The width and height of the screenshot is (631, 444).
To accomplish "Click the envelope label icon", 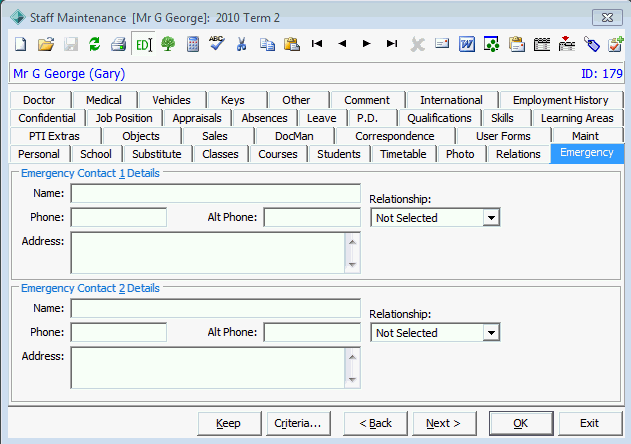I will pos(442,43).
